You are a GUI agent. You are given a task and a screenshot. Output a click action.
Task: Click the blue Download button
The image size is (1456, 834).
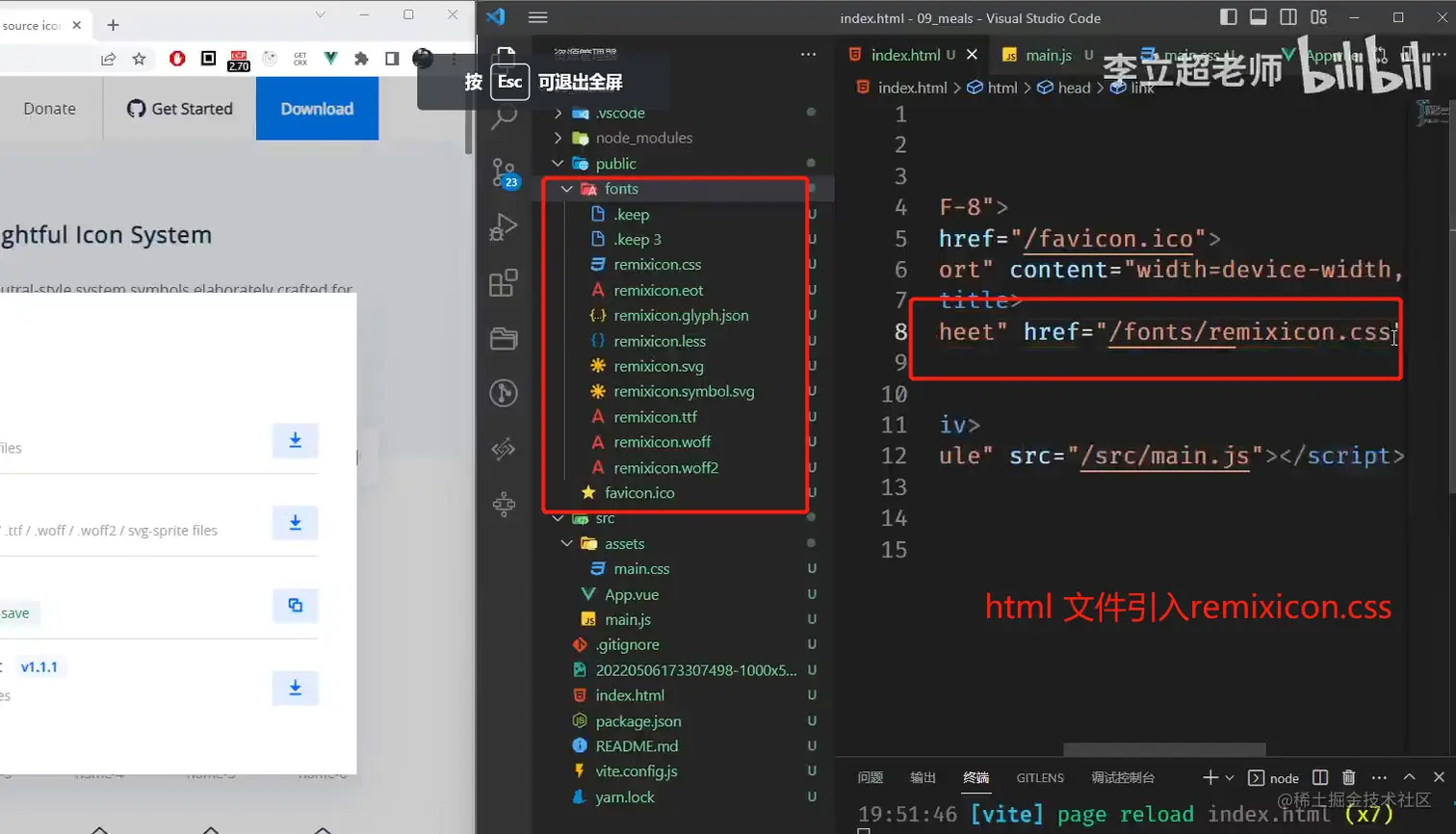pos(317,109)
